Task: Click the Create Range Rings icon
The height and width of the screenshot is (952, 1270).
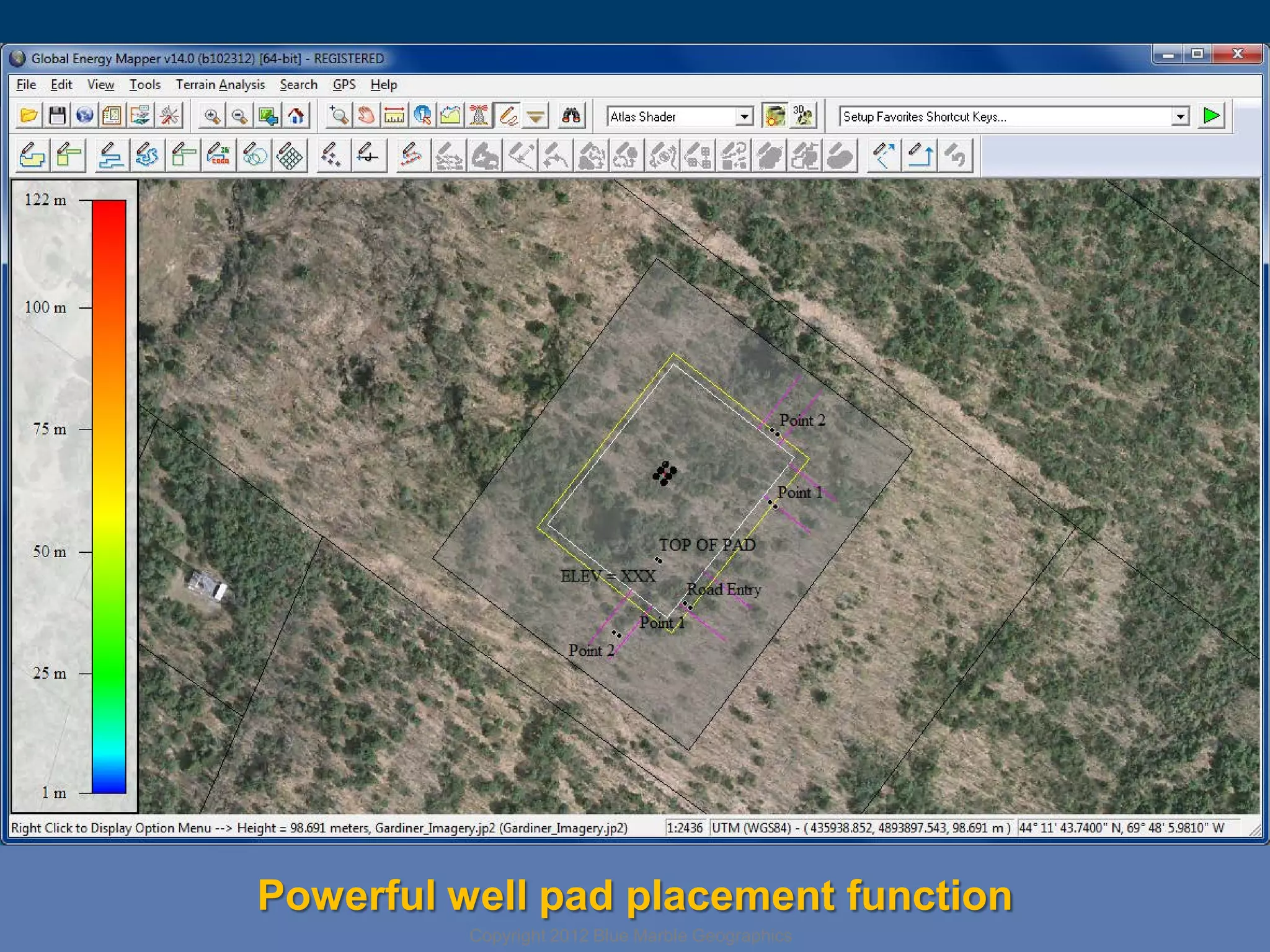Action: 255,155
